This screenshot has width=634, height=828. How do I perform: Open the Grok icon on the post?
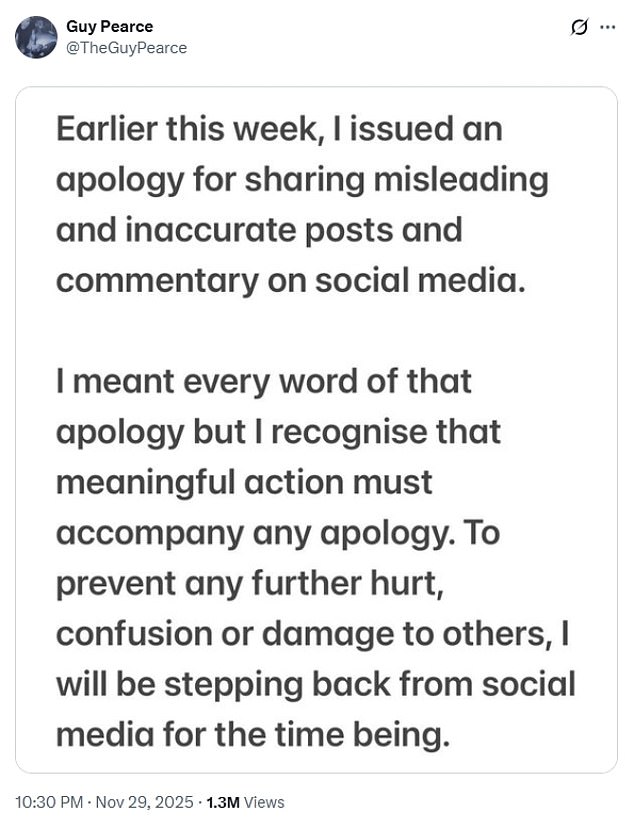coord(579,28)
